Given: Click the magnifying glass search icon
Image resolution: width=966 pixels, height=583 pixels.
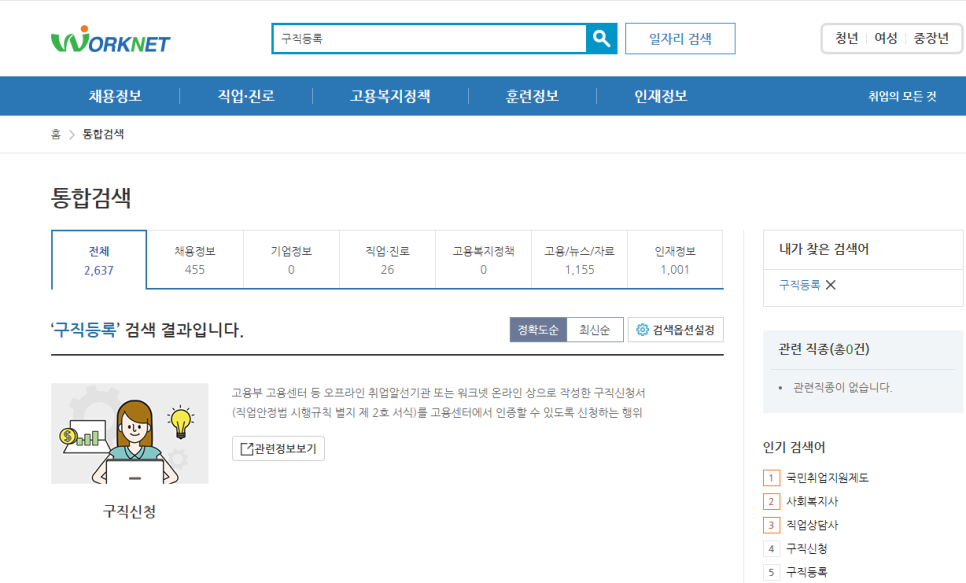Looking at the screenshot, I should coord(600,38).
